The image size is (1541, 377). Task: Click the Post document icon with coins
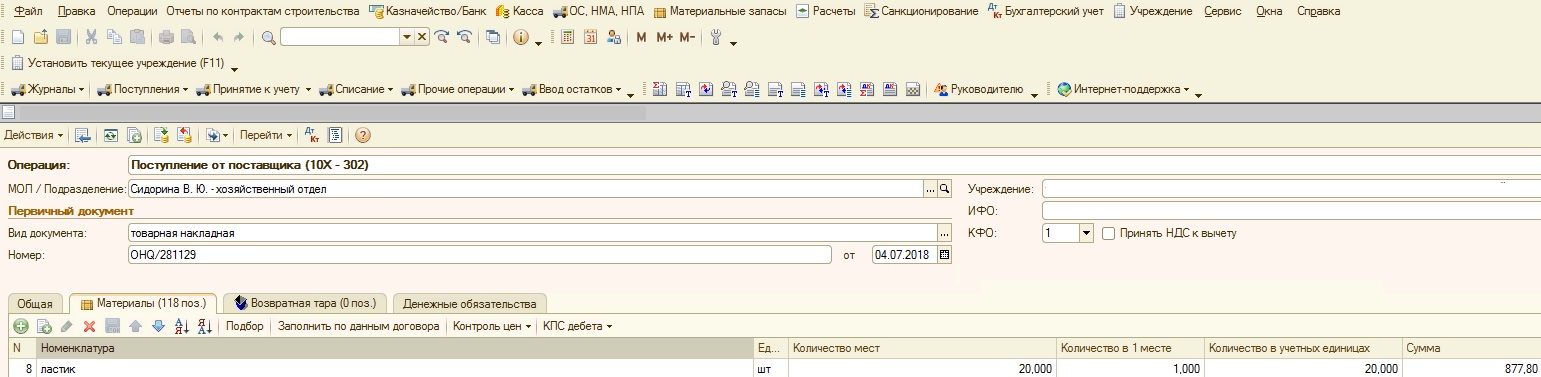click(162, 134)
